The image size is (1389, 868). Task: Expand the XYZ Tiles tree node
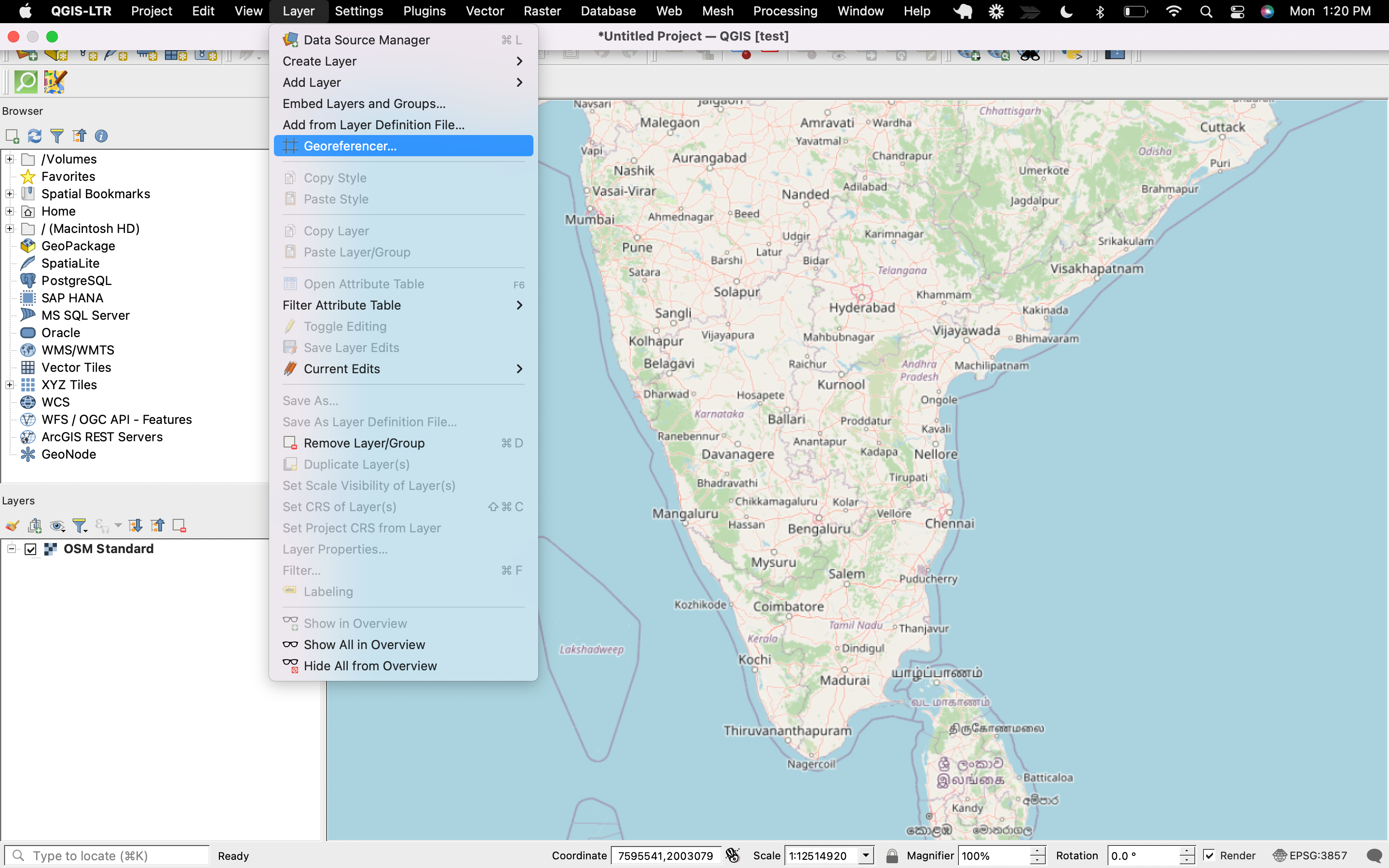(10, 385)
